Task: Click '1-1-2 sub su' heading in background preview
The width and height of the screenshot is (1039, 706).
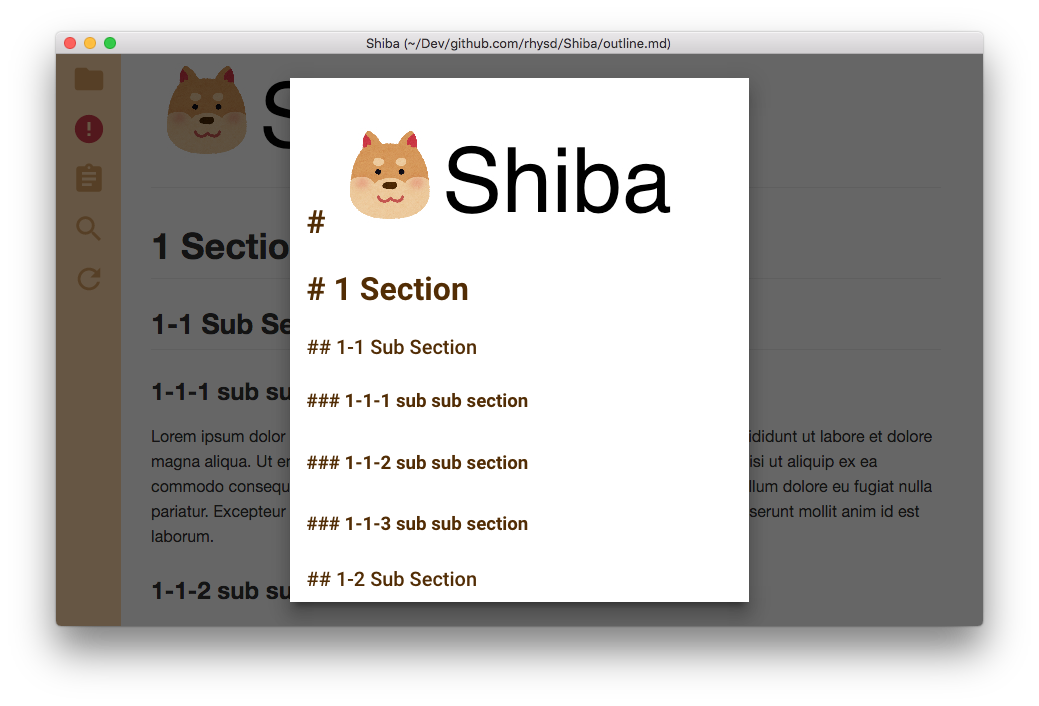Action: pos(221,591)
